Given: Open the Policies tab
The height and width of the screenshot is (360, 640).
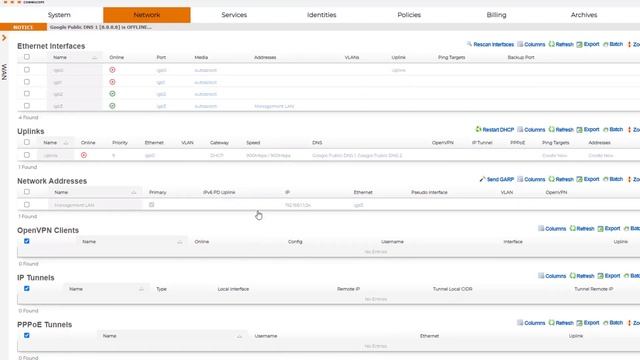Looking at the screenshot, I should click(409, 15).
